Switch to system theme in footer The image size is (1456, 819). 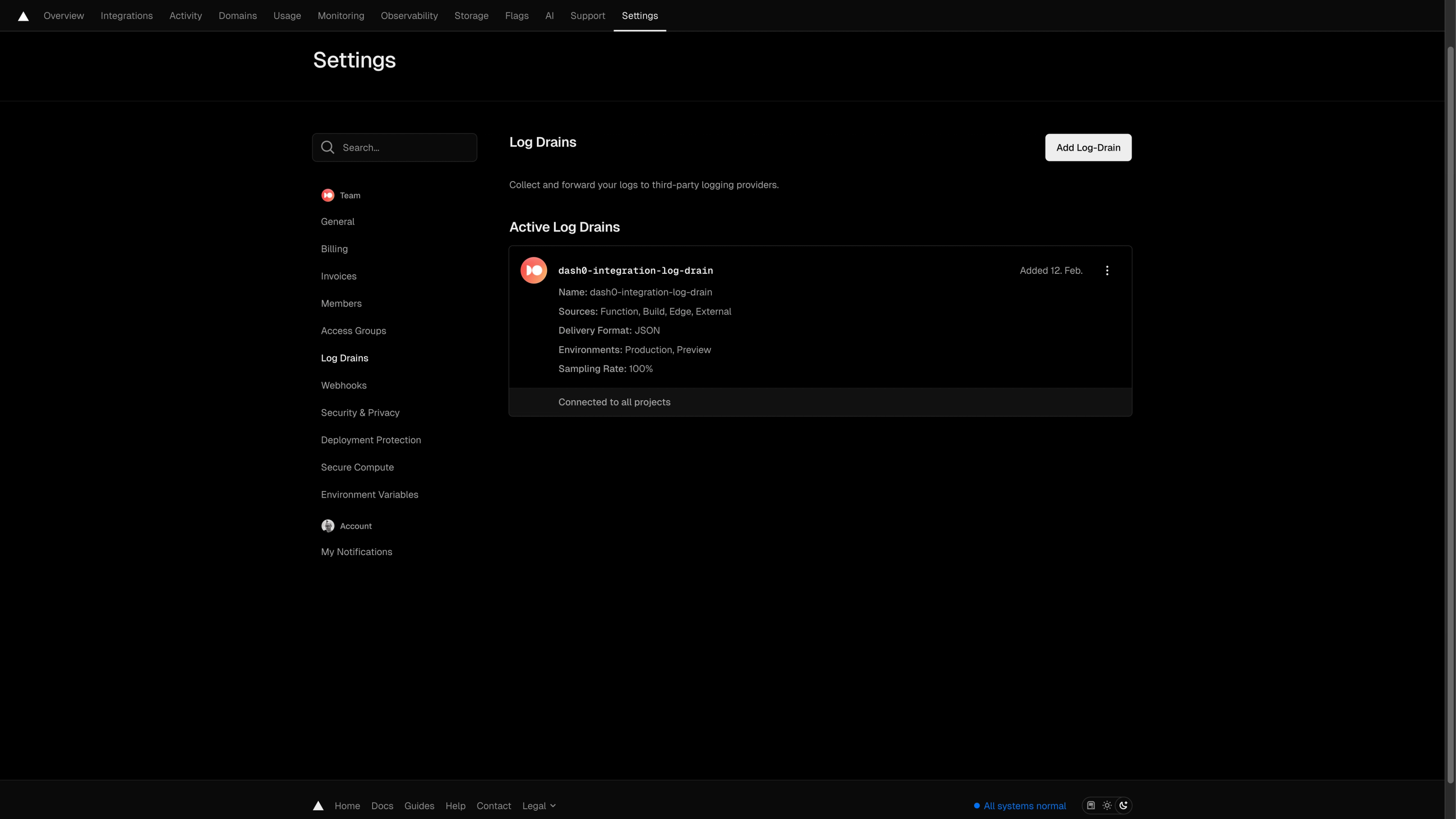tap(1091, 805)
